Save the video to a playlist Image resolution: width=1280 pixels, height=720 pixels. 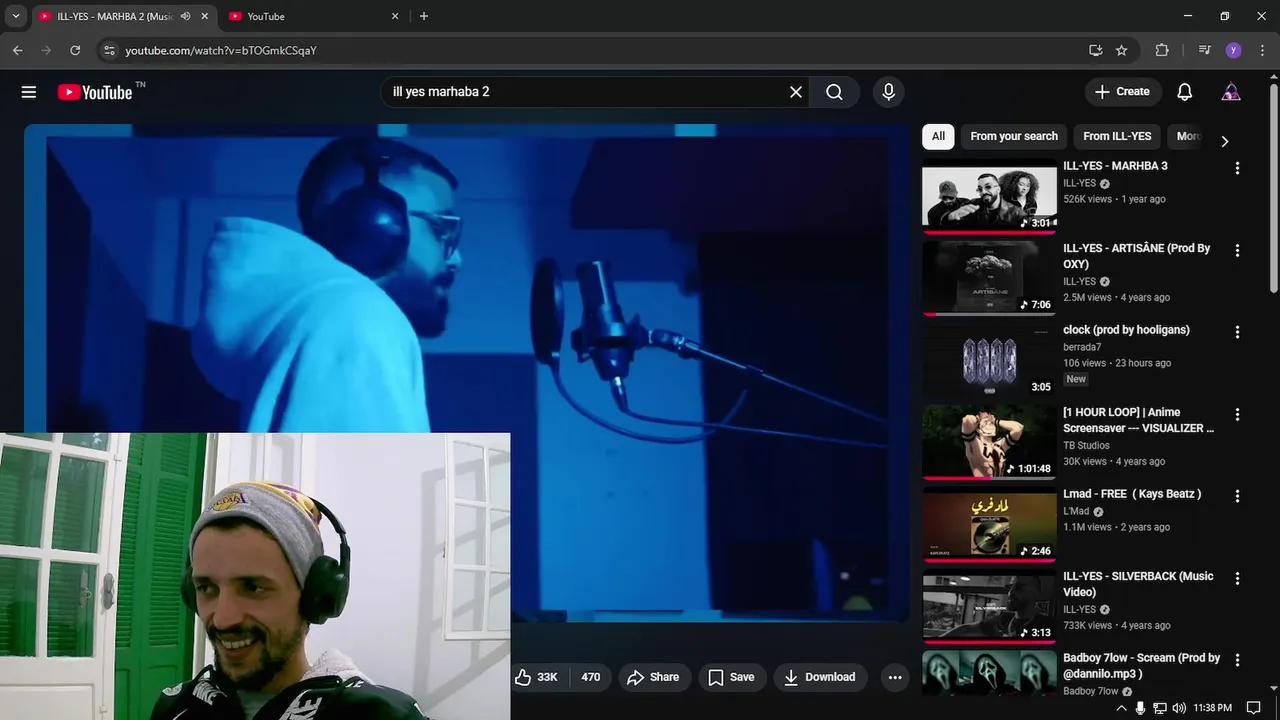click(731, 677)
